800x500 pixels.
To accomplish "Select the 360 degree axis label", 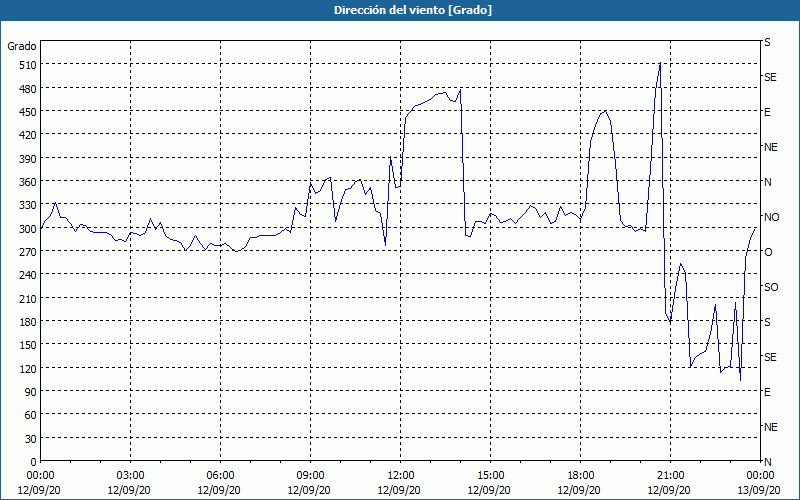I will coord(28,182).
